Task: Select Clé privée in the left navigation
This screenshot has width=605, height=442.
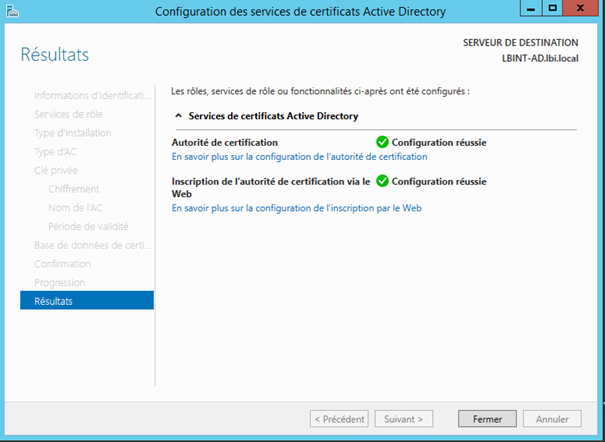Action: click(x=56, y=170)
